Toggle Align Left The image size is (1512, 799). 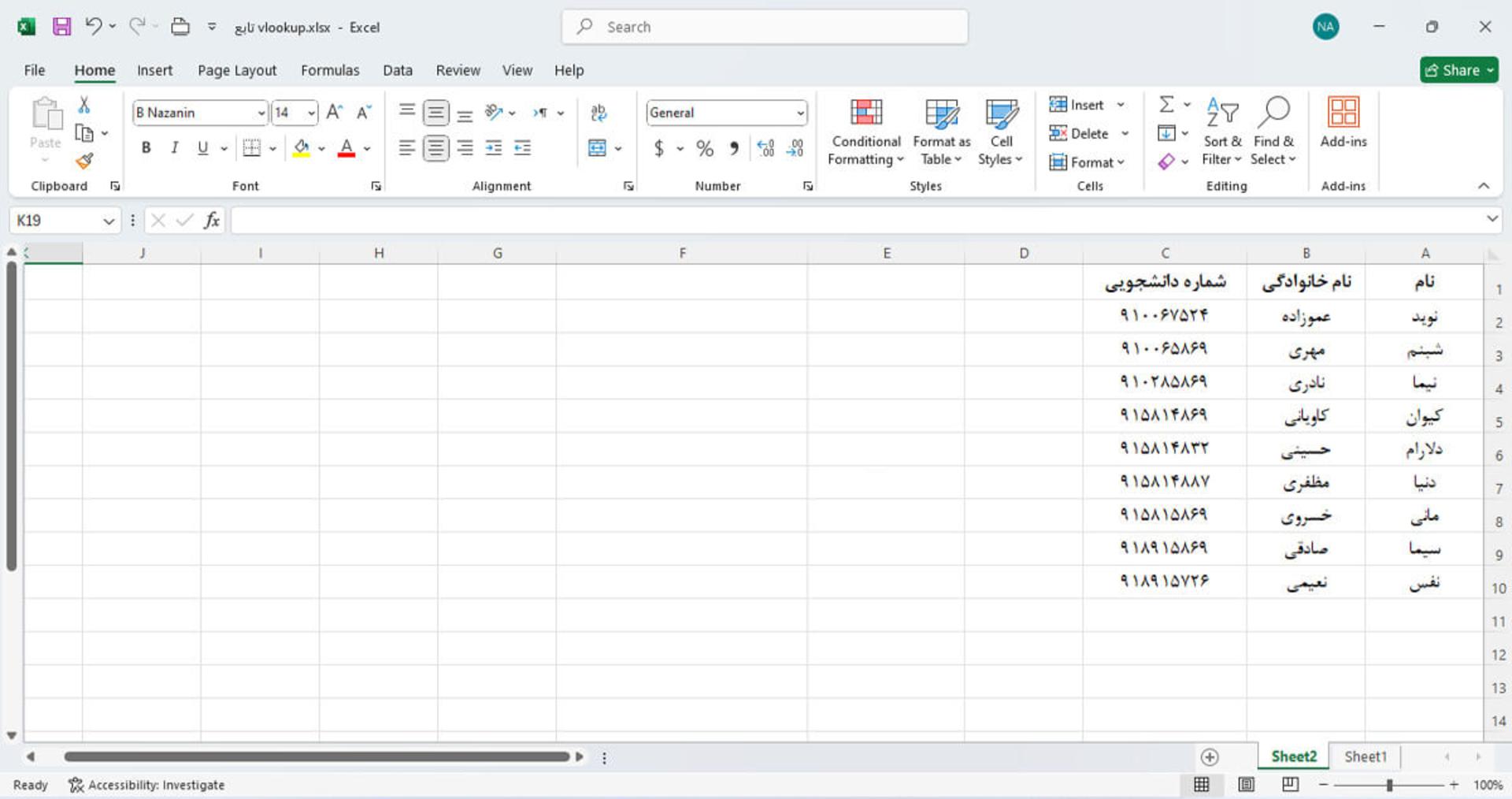coord(406,147)
